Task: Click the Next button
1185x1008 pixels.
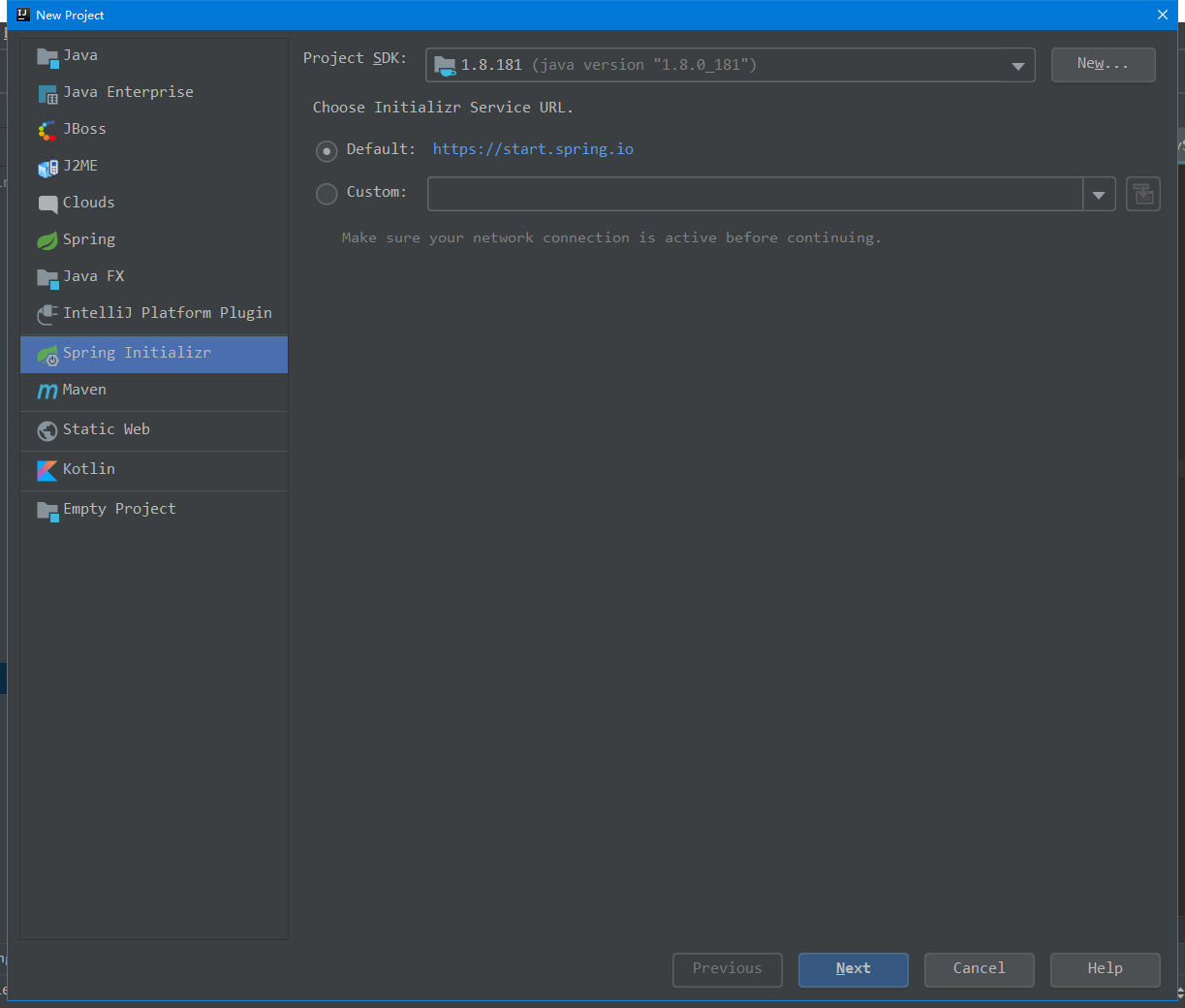Action: point(853,969)
